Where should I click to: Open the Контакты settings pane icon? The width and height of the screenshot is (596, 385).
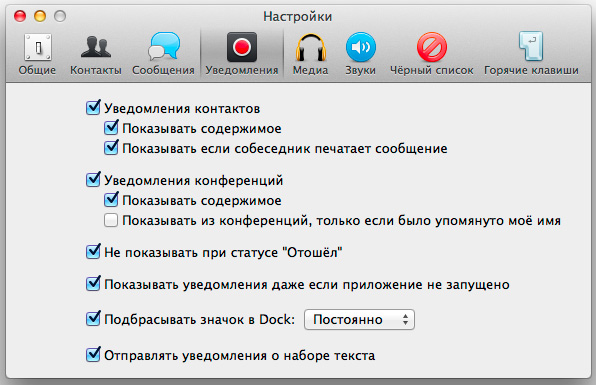(96, 47)
